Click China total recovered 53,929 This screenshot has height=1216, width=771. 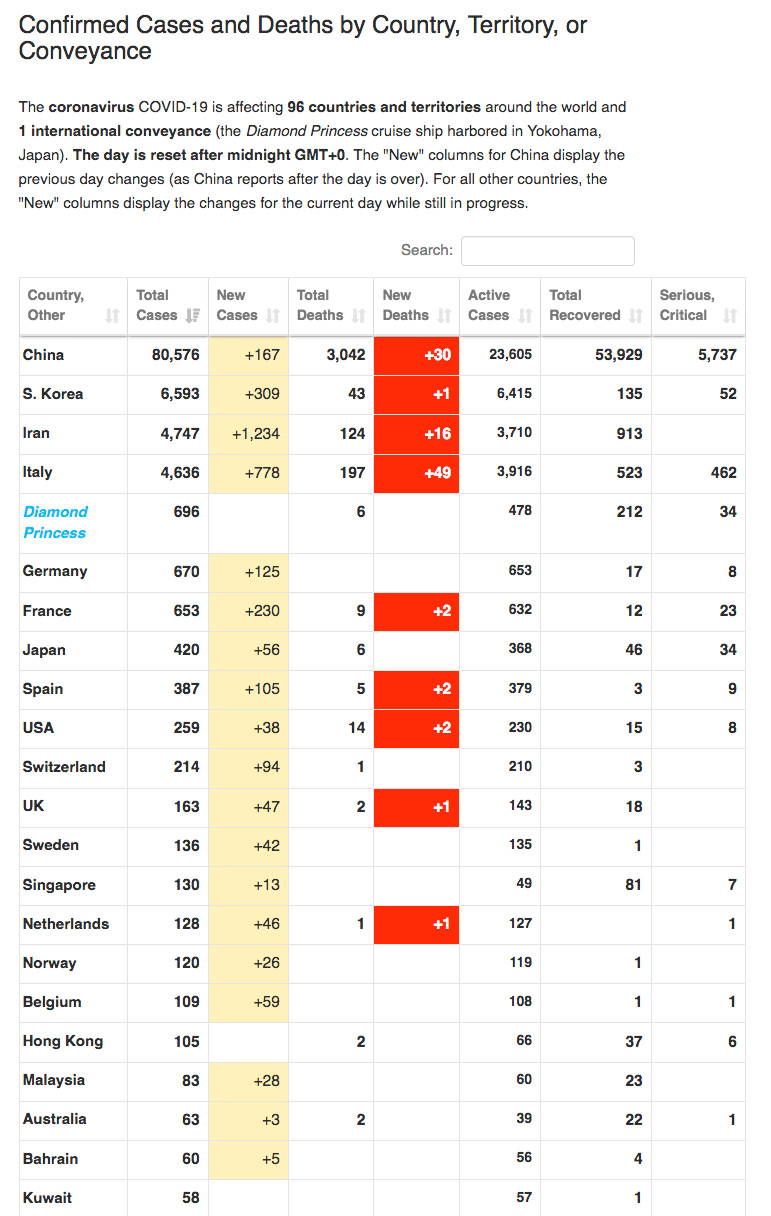point(619,355)
